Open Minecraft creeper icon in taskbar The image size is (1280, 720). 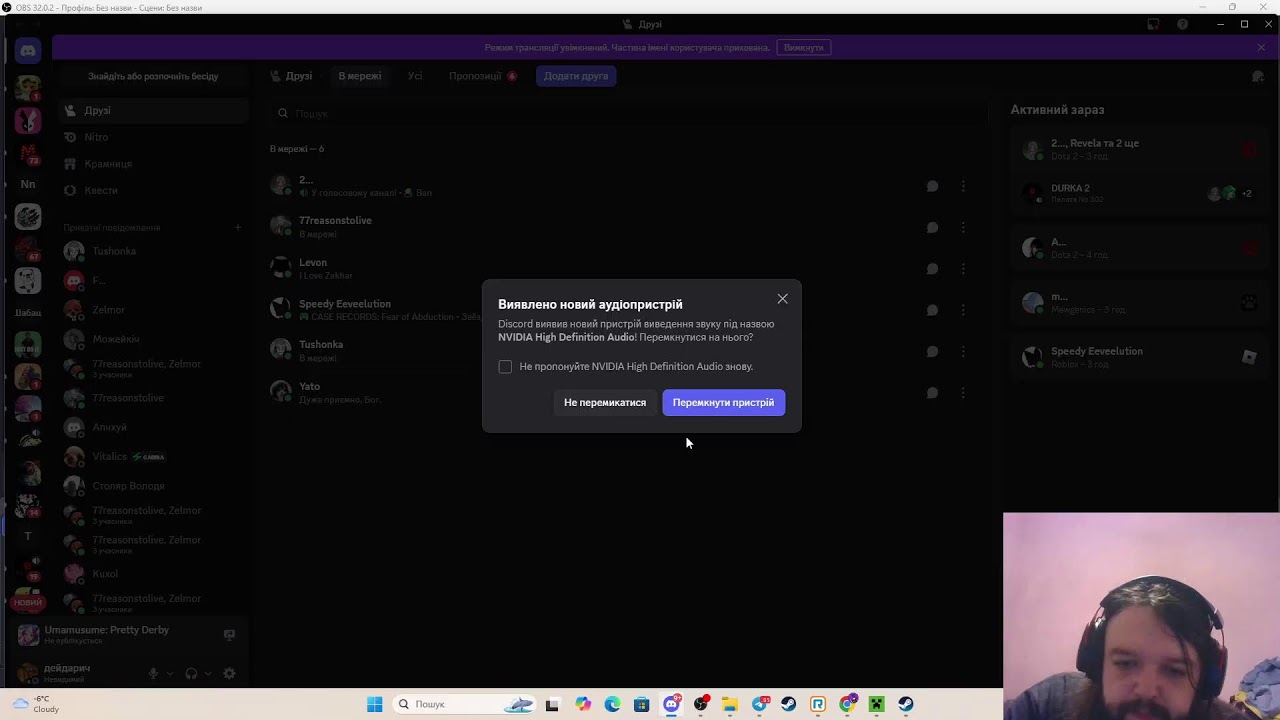coord(877,704)
